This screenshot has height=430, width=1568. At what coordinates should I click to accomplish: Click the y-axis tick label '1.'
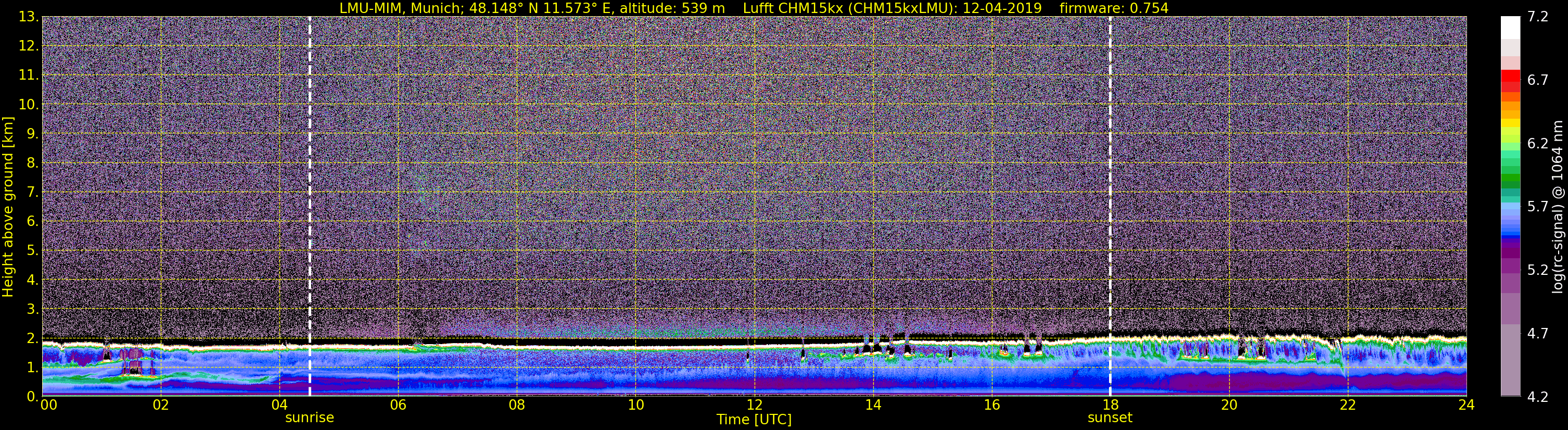tap(32, 367)
